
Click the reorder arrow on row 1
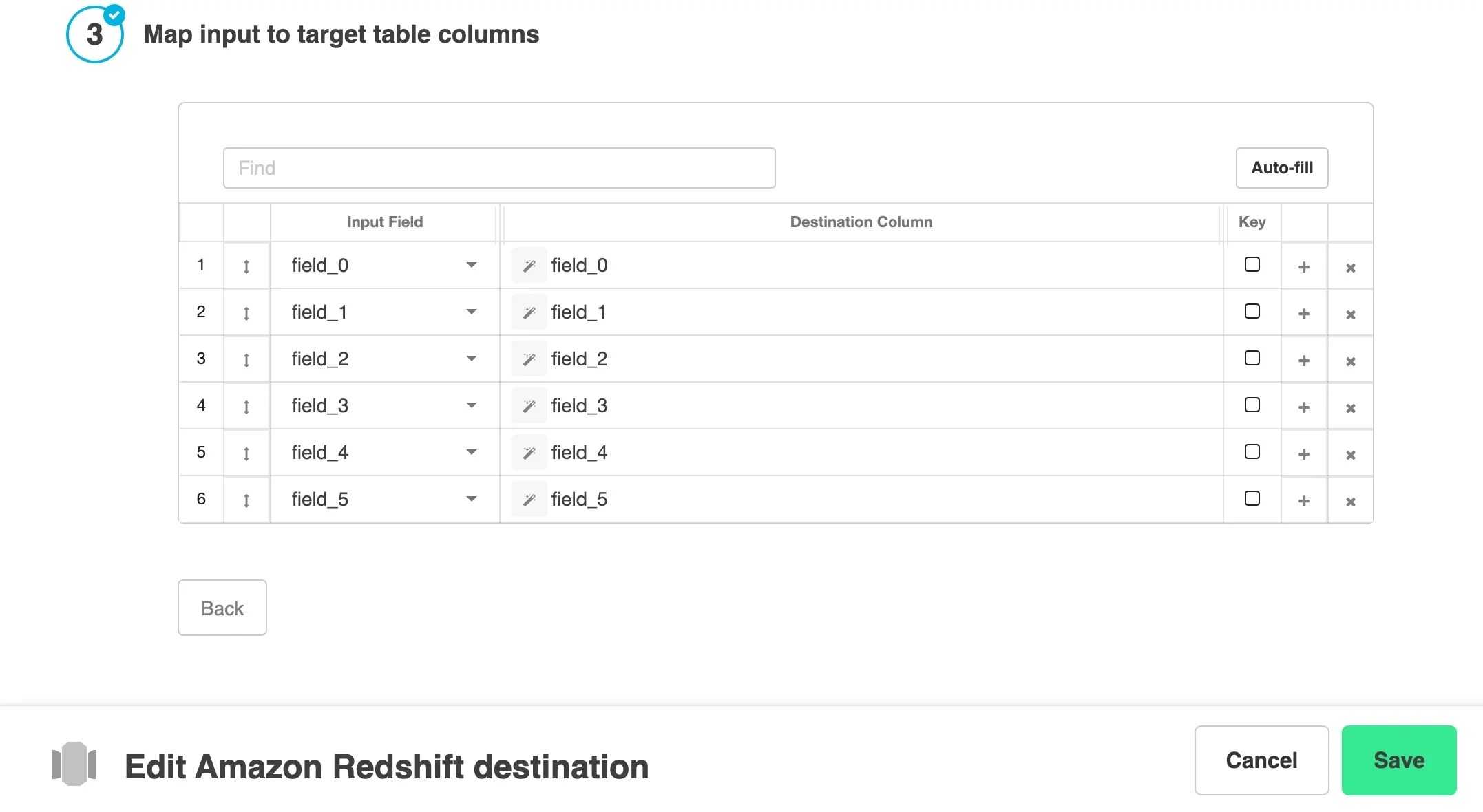246,265
